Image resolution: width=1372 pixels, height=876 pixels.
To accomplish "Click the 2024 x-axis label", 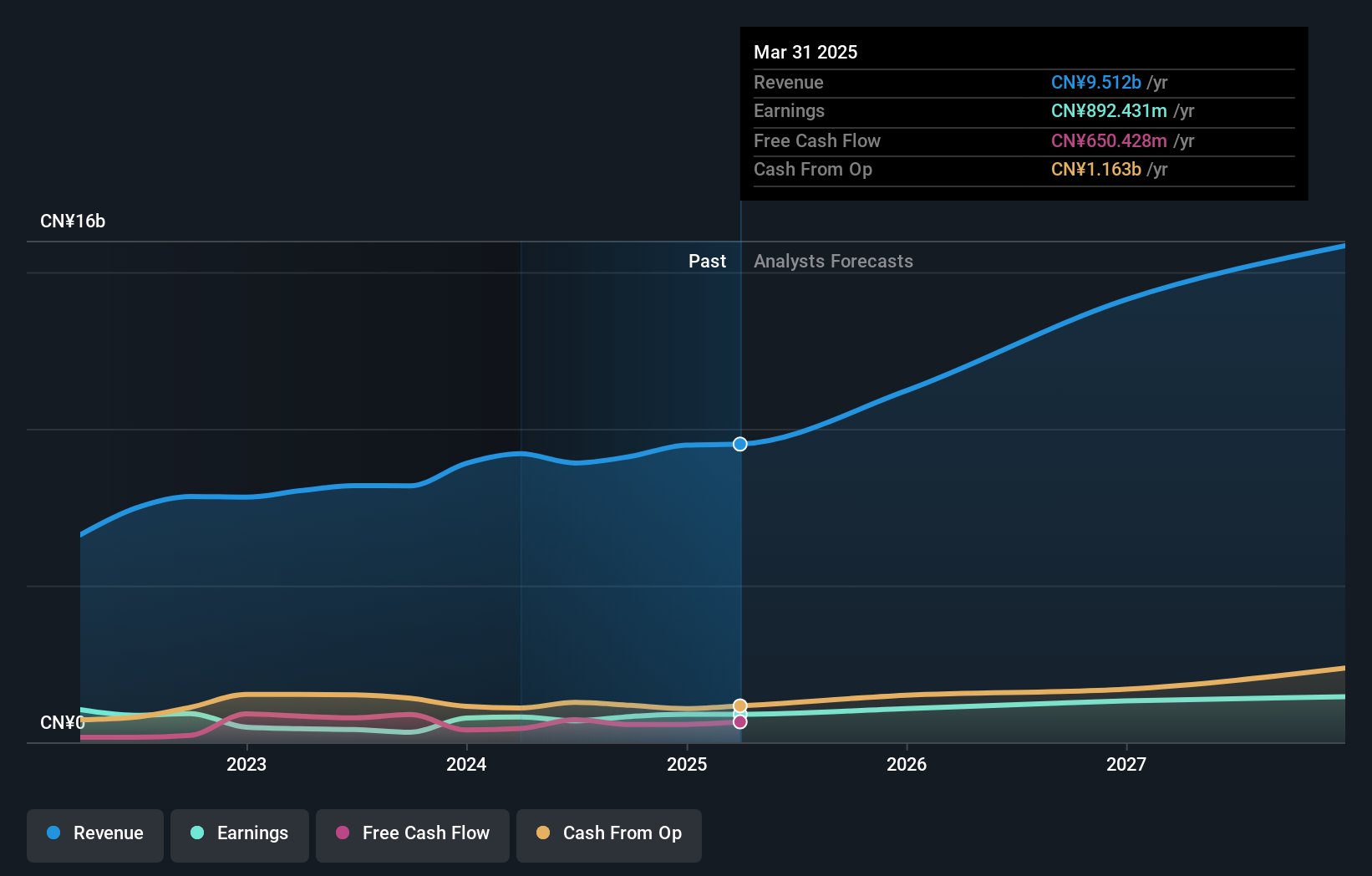I will 466,765.
